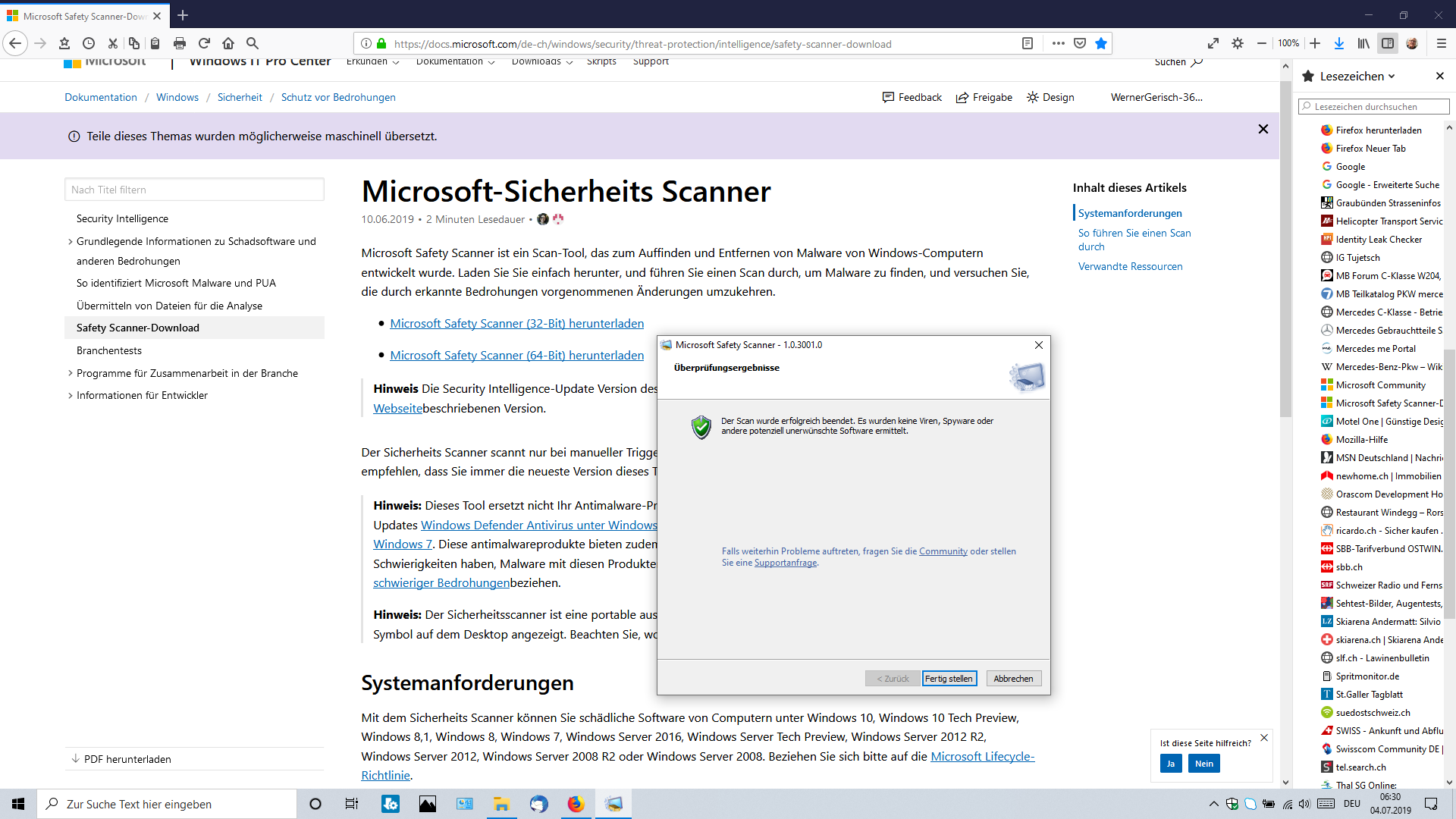Click the paste clipboard icon
The width and height of the screenshot is (1456, 819).
click(155, 43)
